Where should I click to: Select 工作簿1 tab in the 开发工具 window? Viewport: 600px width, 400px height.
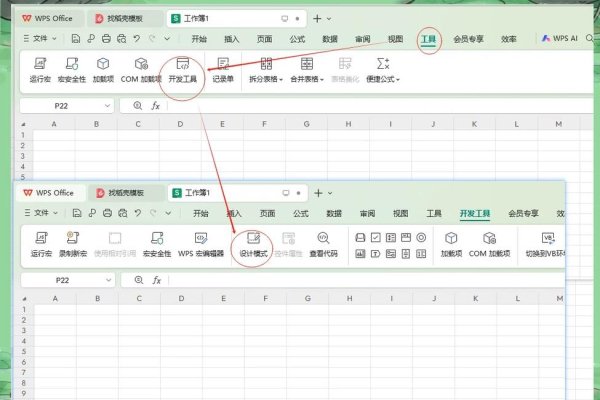coord(237,193)
